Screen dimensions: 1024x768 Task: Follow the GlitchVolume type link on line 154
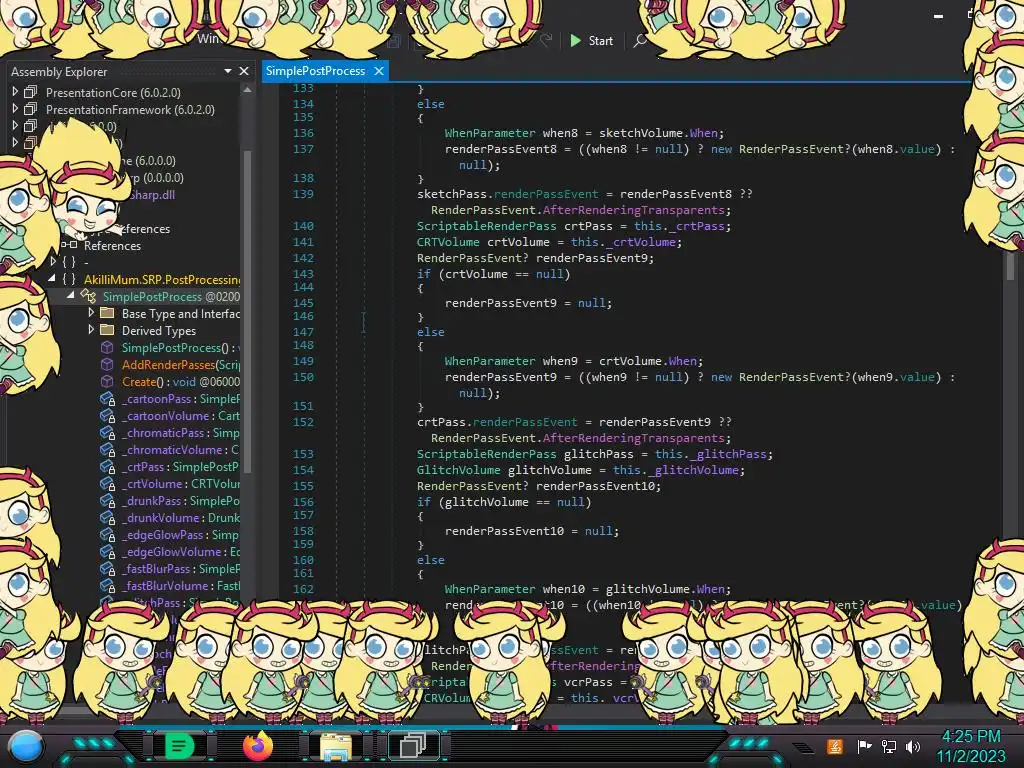pyautogui.click(x=458, y=470)
